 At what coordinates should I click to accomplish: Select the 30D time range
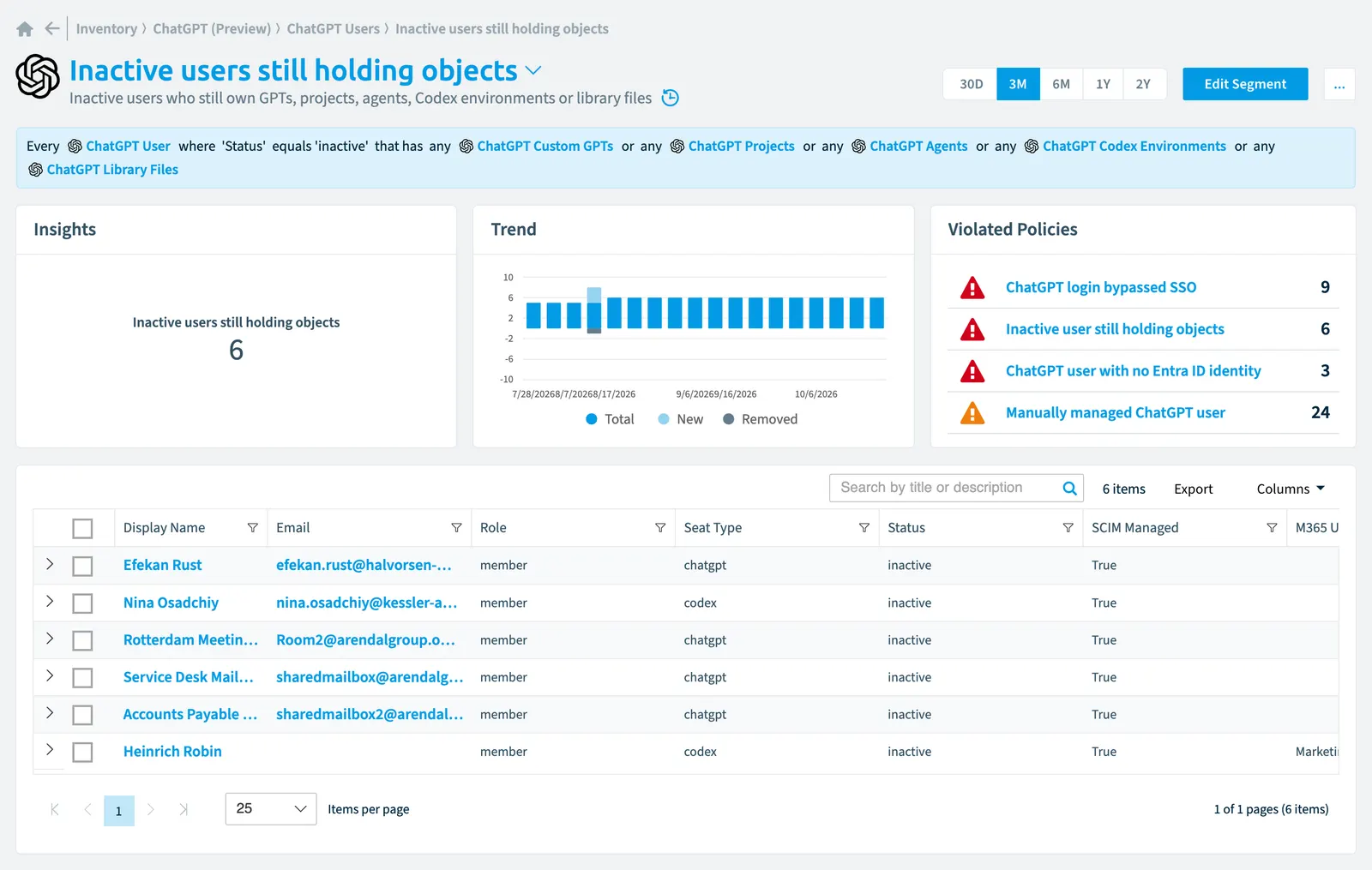coord(971,84)
